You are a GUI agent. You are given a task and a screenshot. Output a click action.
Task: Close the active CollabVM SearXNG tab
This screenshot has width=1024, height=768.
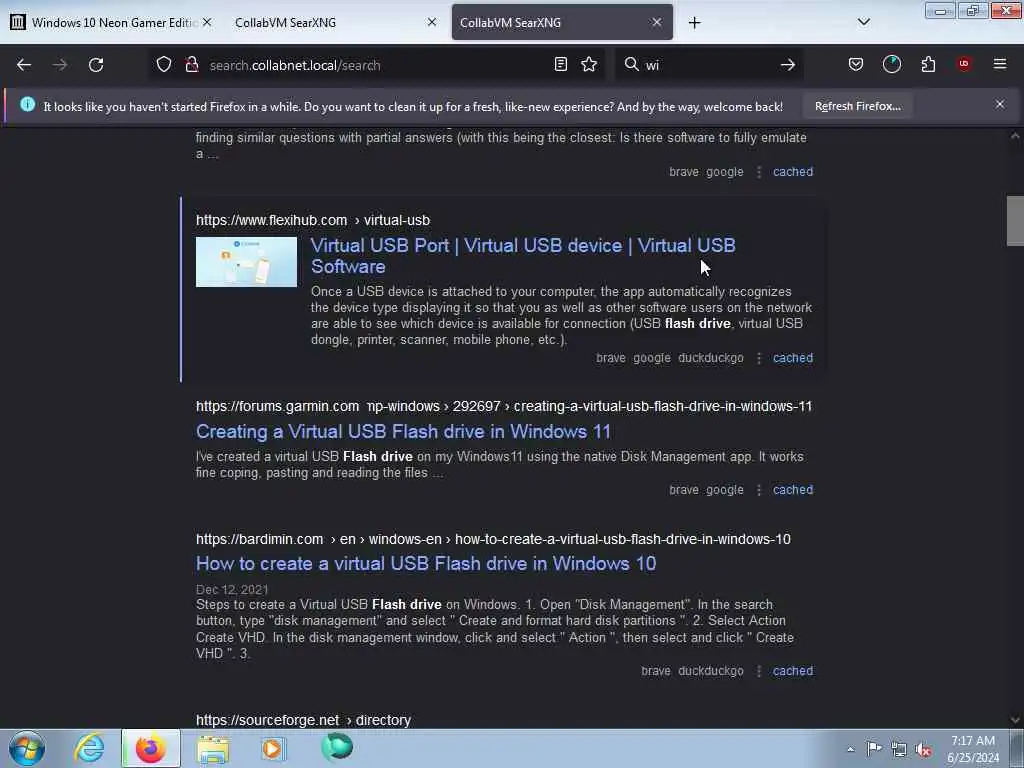point(656,22)
